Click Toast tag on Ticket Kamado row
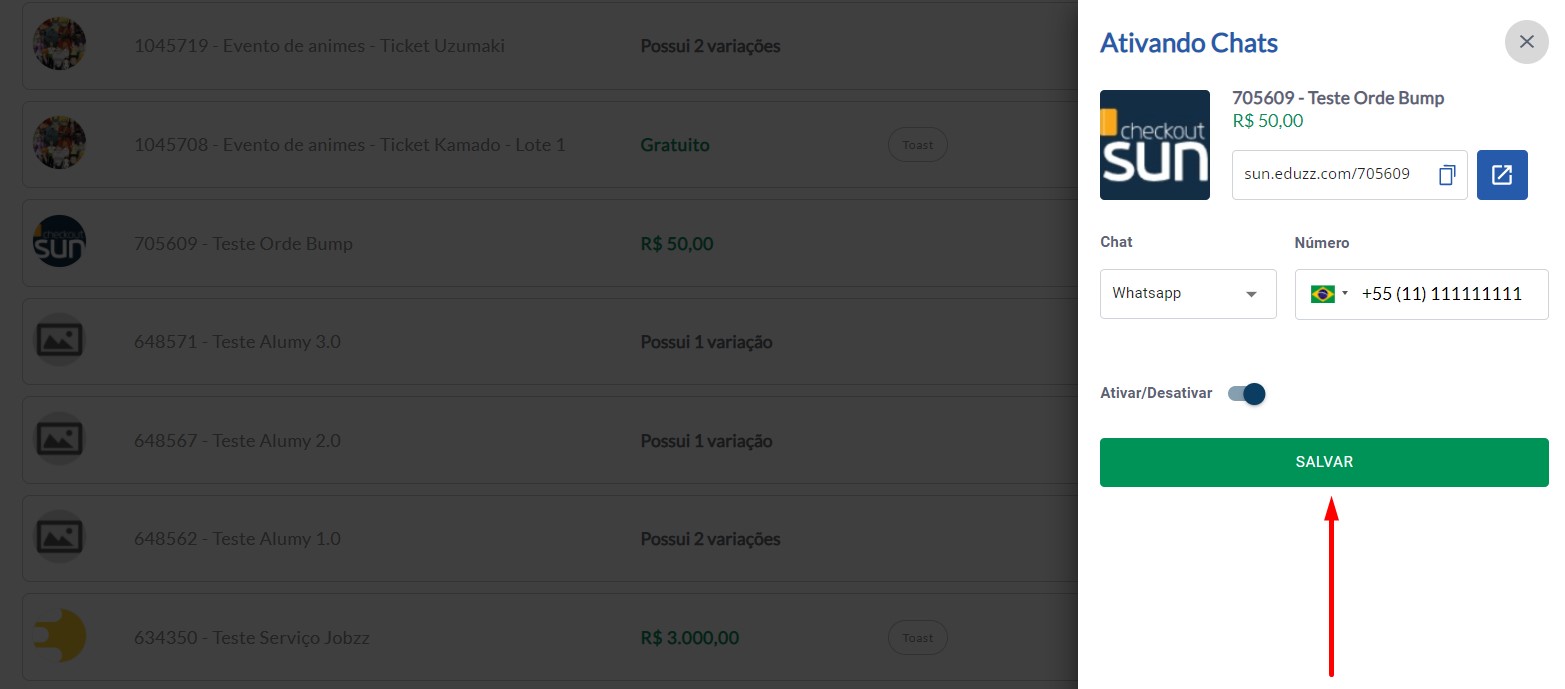1565x689 pixels. [918, 145]
